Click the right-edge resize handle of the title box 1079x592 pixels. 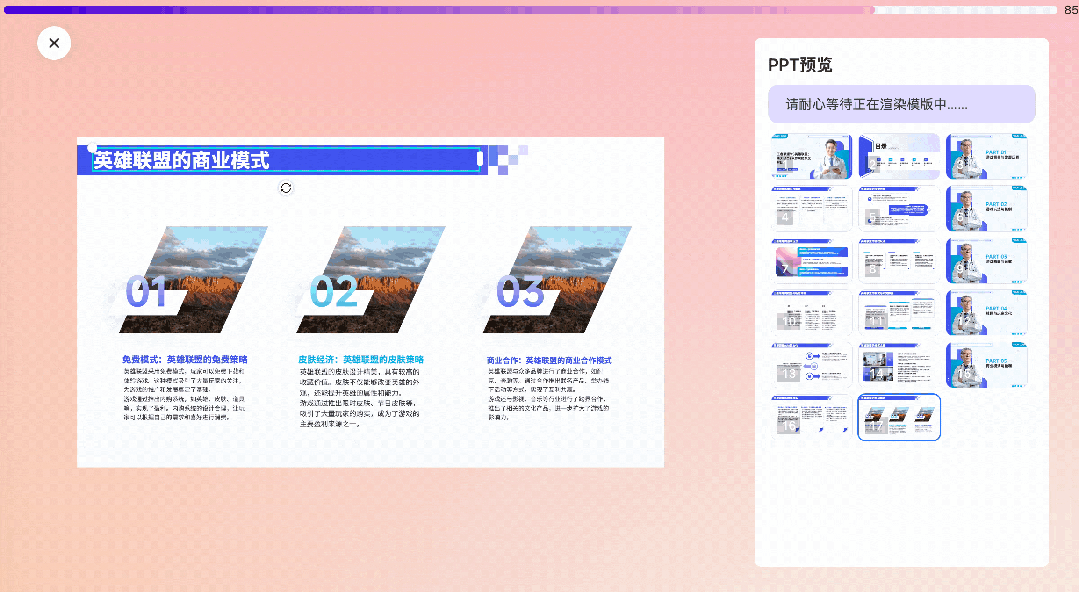coord(480,159)
